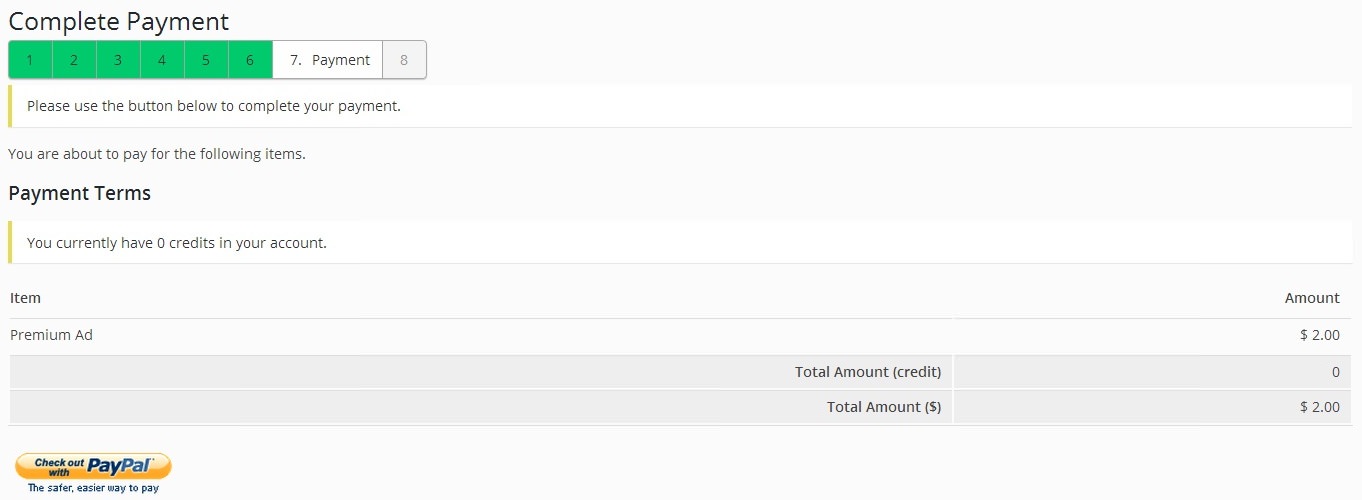Click the 0 credits account notice
Viewport: 1362px width, 500px height.
(680, 242)
